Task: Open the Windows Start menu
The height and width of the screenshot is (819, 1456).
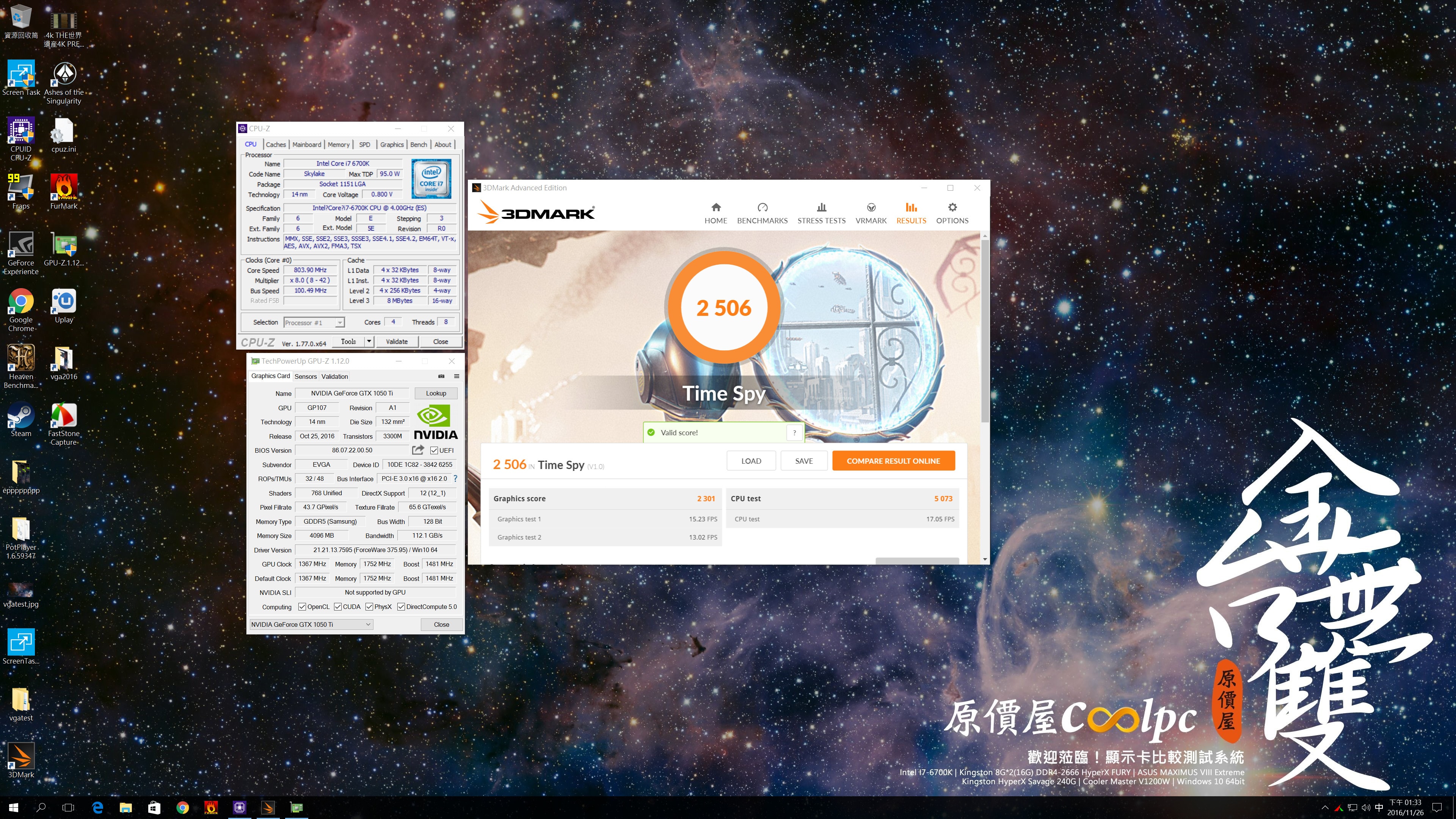Action: (14, 808)
